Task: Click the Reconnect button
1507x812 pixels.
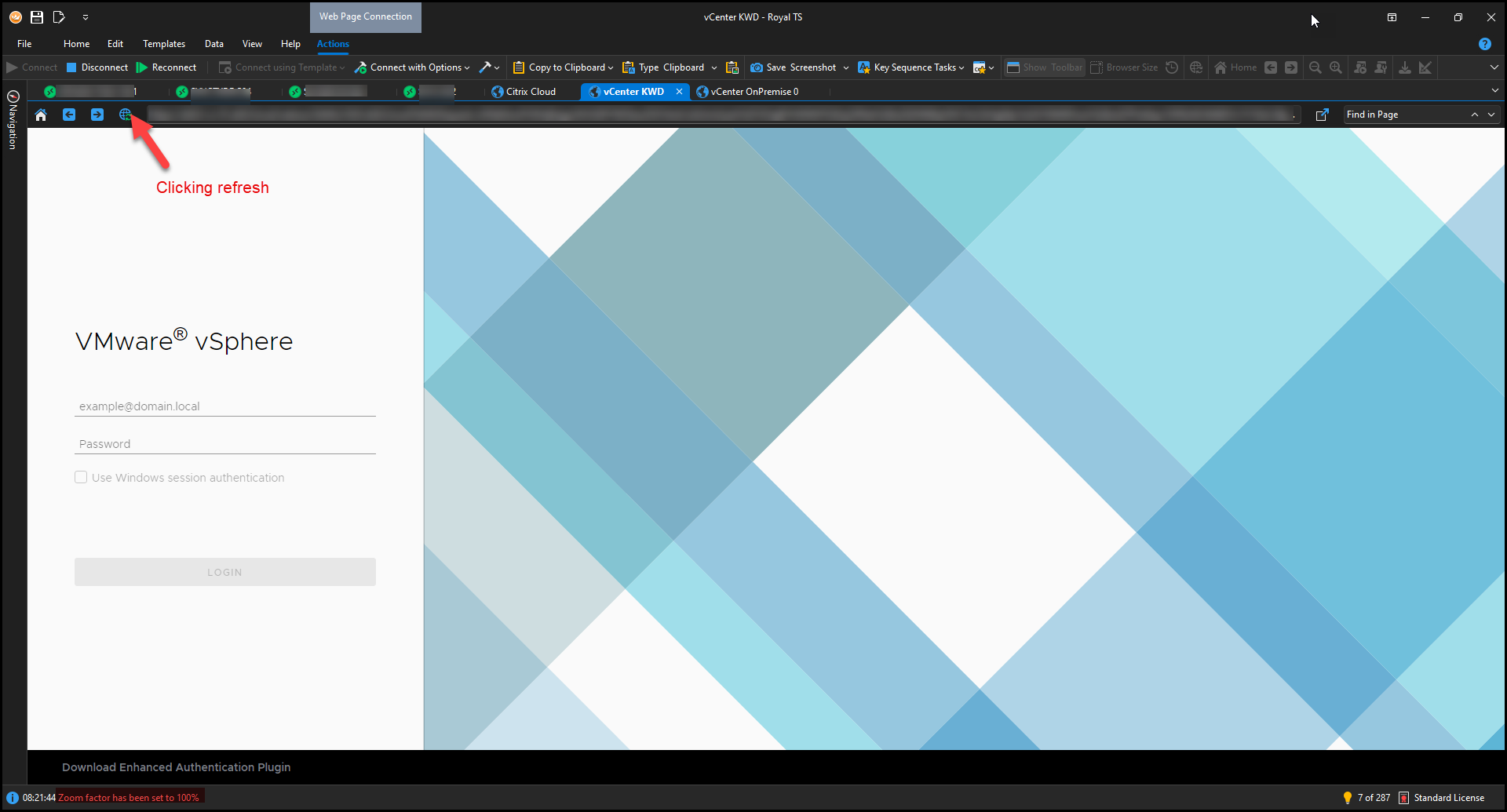Action: click(x=166, y=67)
